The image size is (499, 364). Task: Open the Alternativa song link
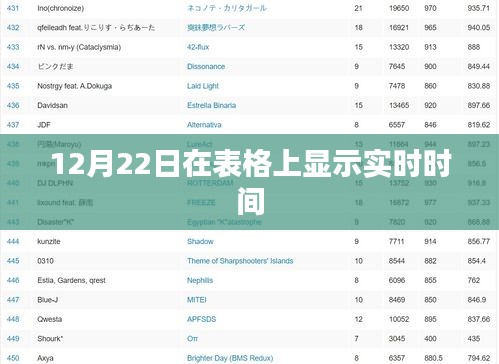click(204, 125)
